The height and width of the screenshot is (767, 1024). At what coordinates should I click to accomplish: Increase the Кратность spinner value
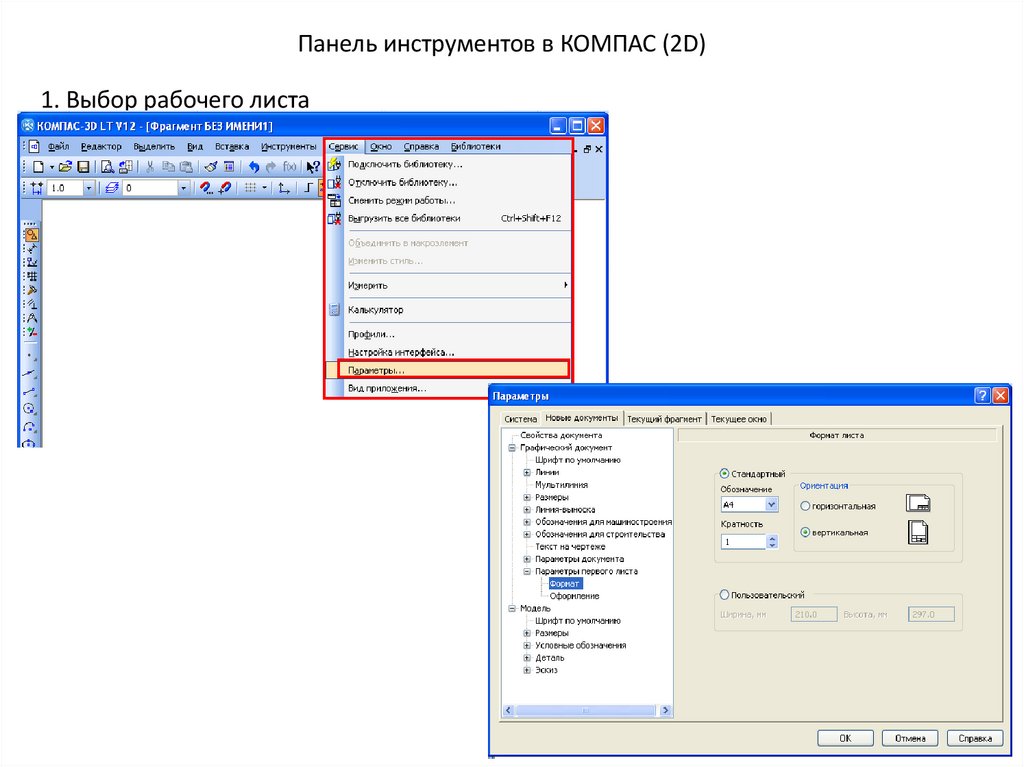point(773,538)
